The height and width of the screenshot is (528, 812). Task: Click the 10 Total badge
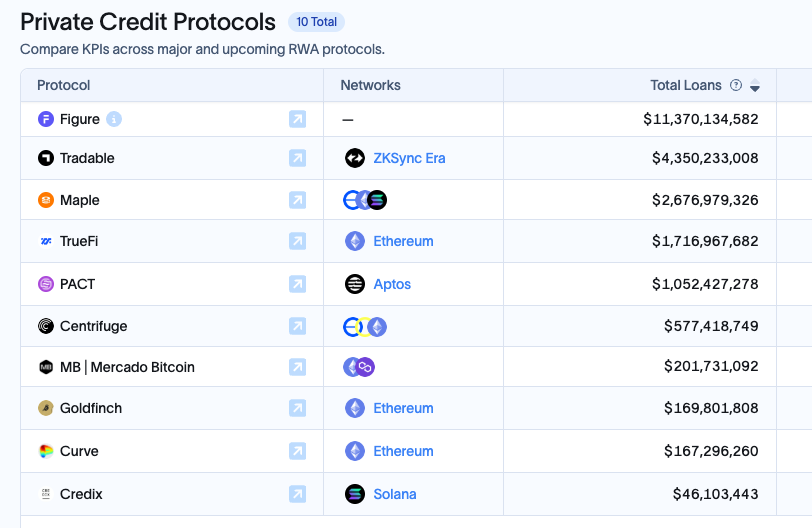tap(316, 22)
